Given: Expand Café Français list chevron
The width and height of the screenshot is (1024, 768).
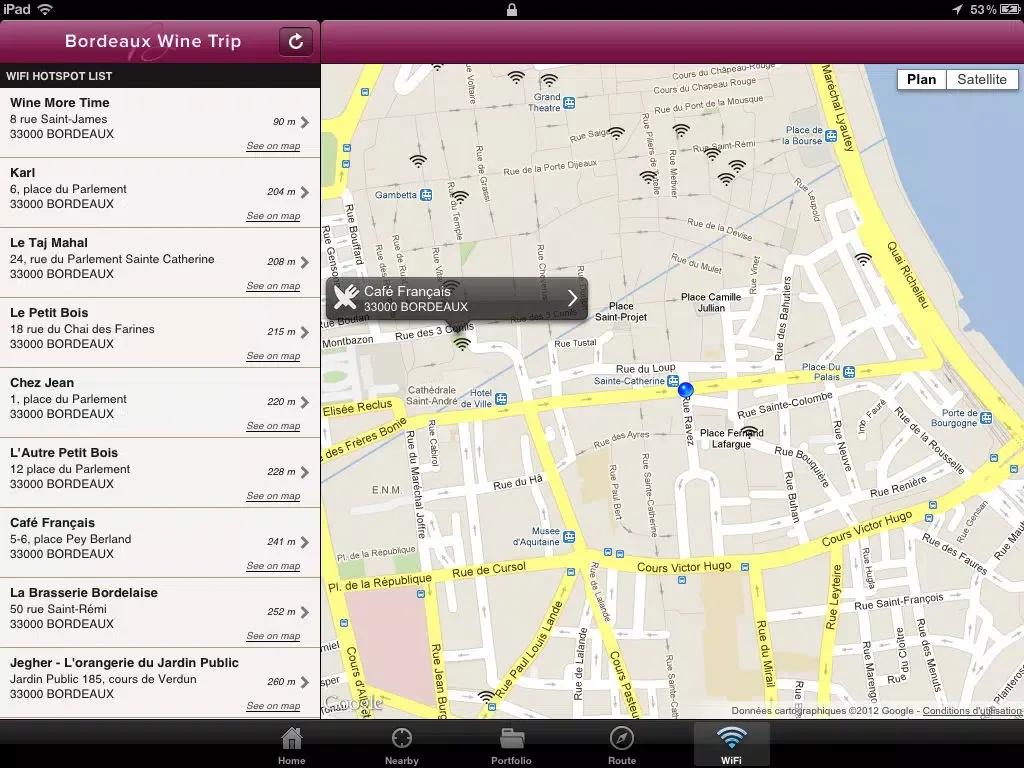Looking at the screenshot, I should [305, 541].
